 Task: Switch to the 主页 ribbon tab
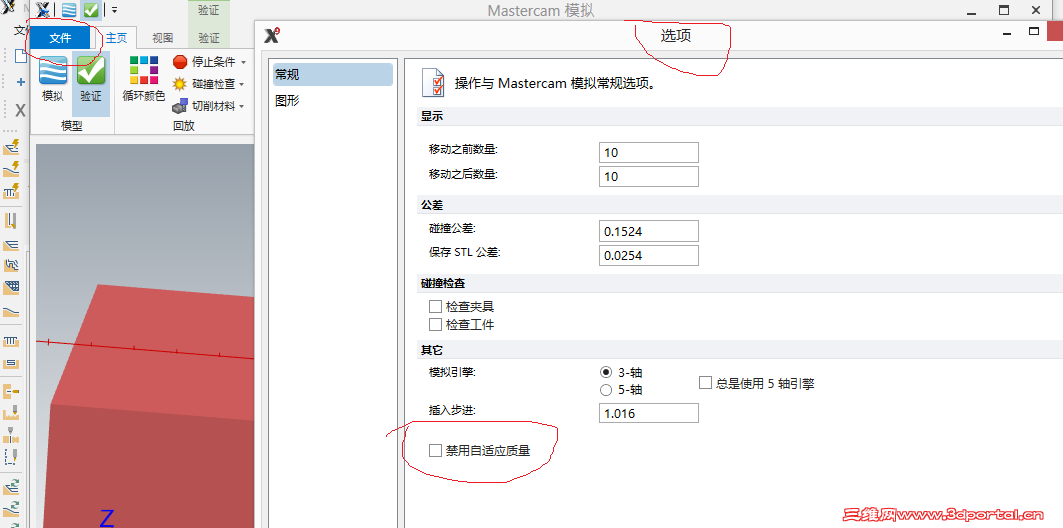click(116, 38)
